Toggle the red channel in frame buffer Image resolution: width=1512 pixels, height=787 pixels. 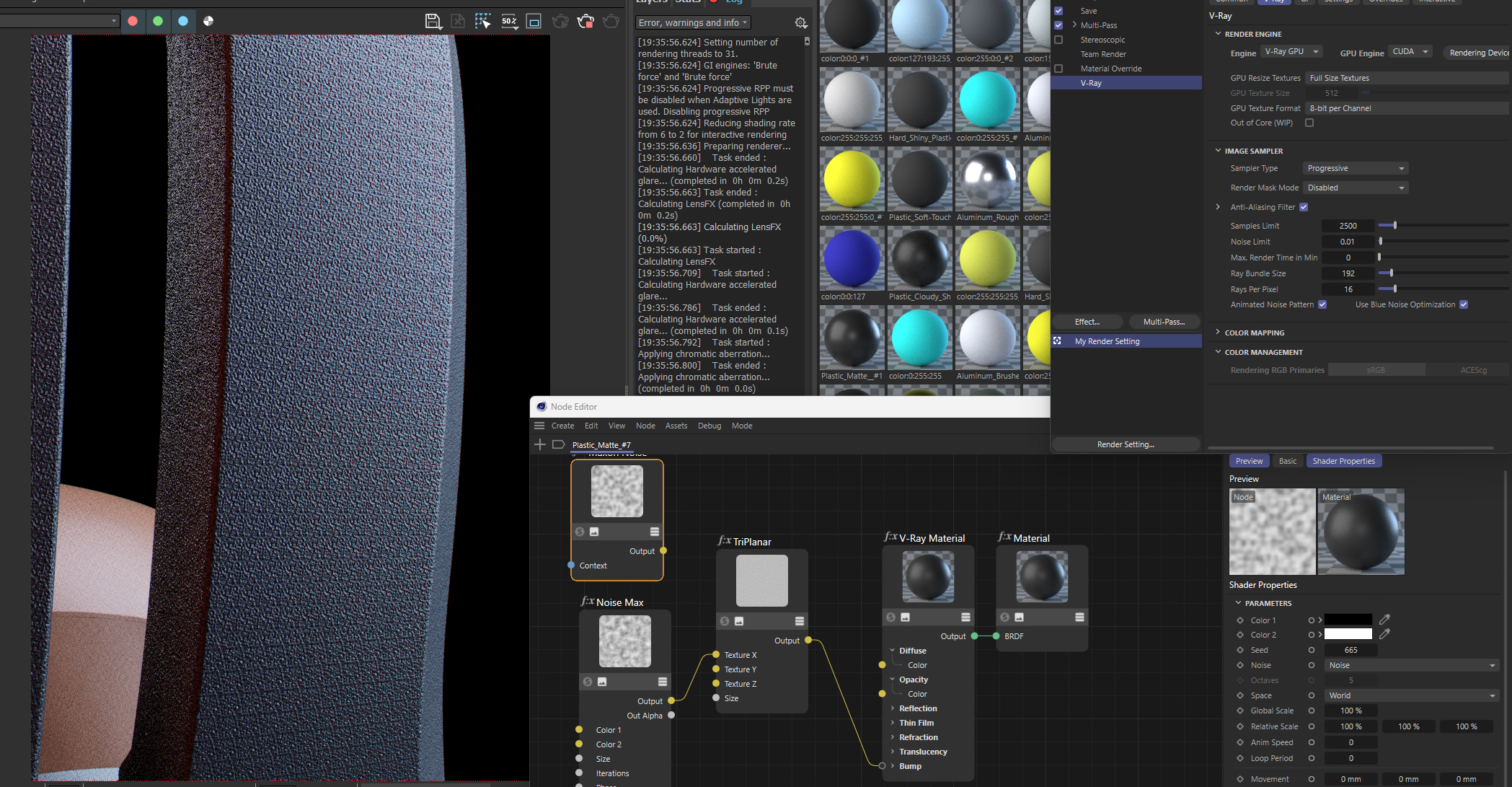coord(133,21)
